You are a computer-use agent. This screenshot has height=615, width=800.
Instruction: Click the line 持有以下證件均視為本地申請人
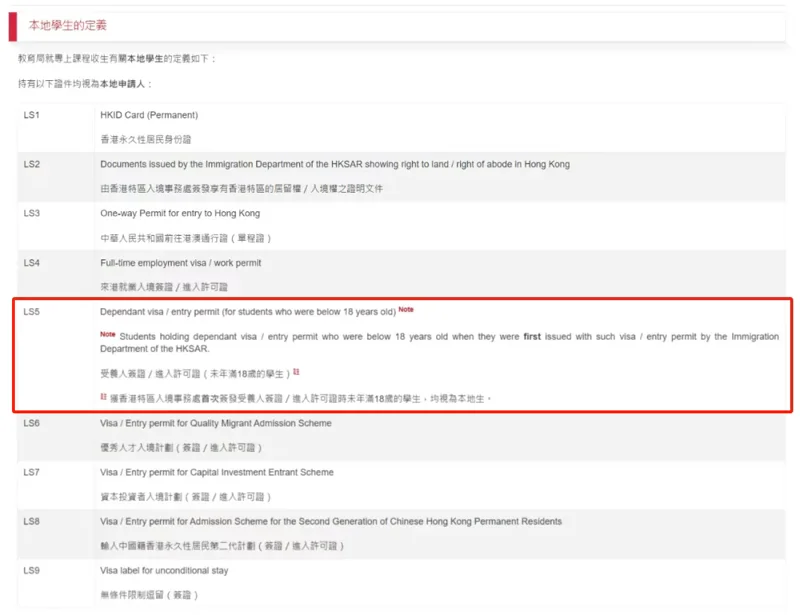pos(85,84)
